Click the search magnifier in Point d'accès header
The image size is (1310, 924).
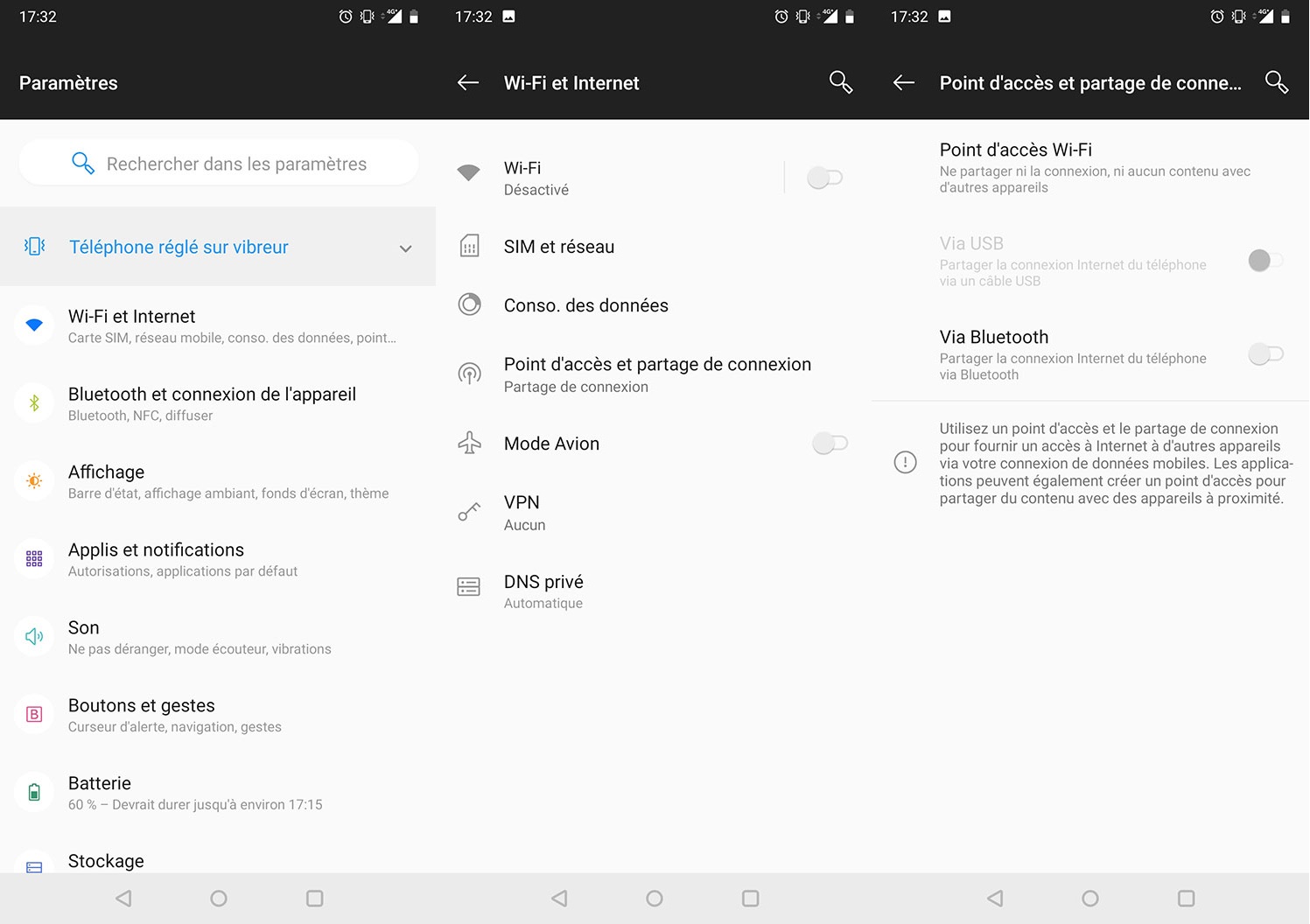coord(1277,82)
